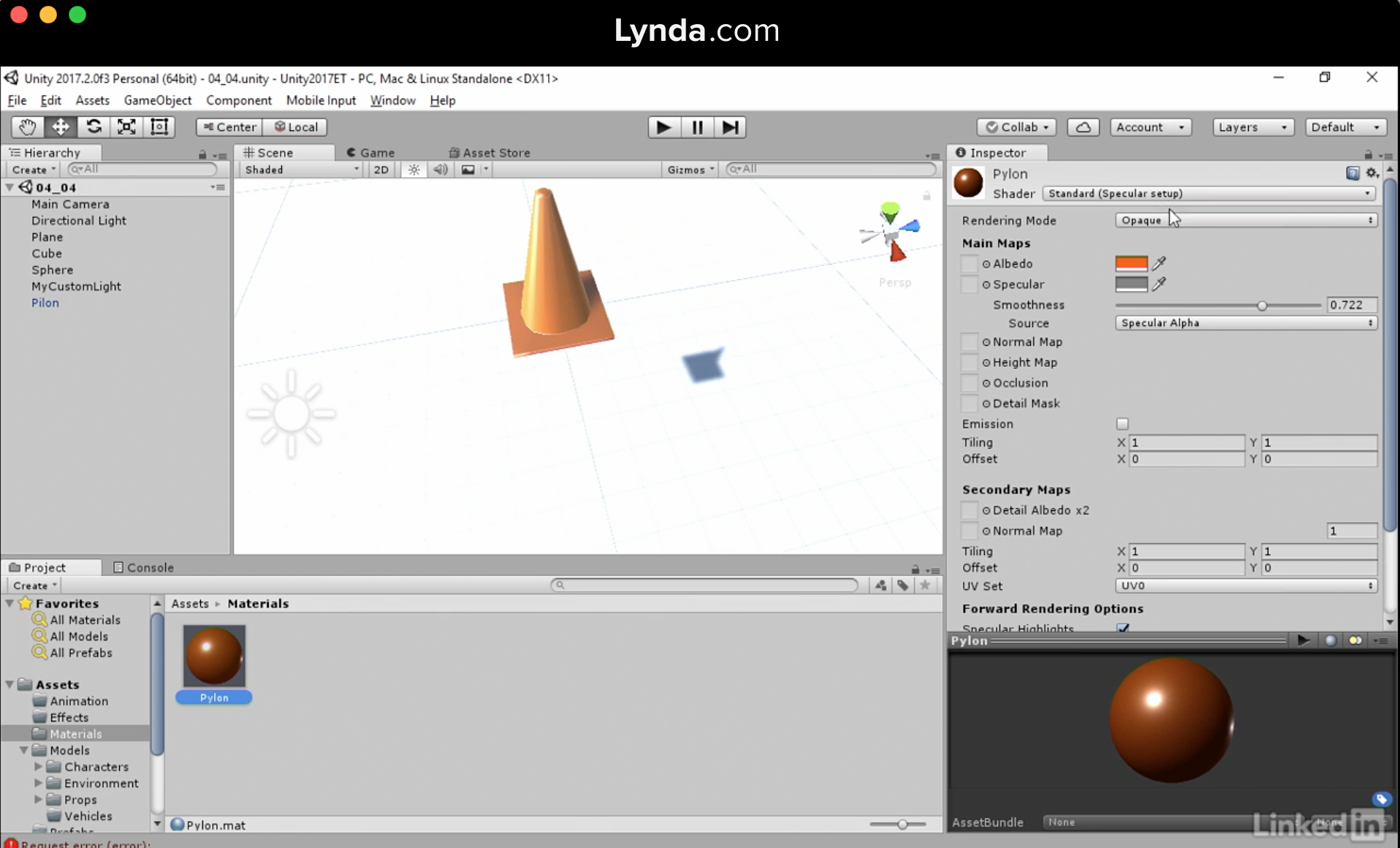1400x848 pixels.
Task: Toggle Specular Highlights checkbox
Action: click(1122, 628)
